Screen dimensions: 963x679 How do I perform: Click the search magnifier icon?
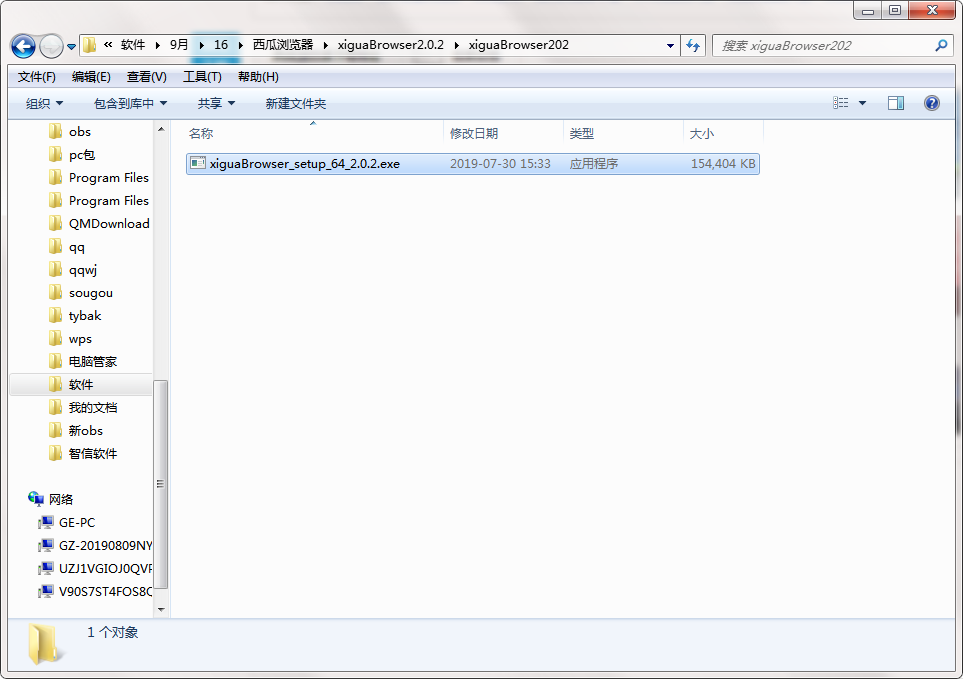pyautogui.click(x=940, y=45)
